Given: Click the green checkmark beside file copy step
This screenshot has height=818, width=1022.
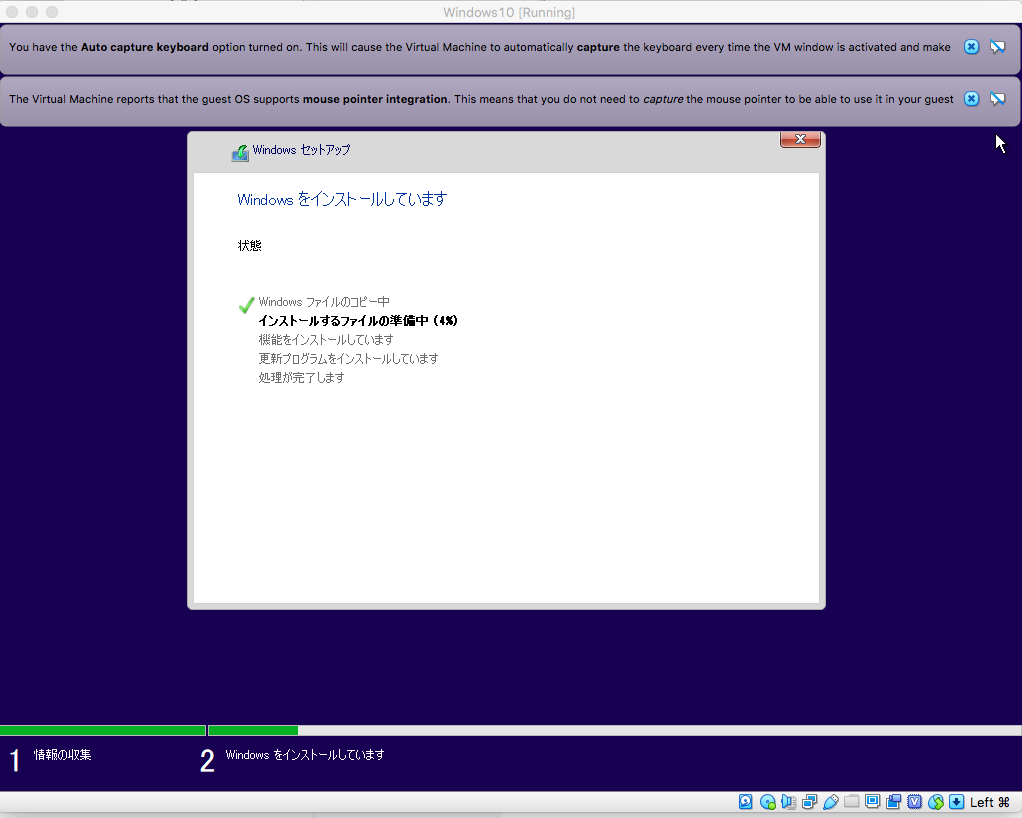Looking at the screenshot, I should tap(246, 304).
